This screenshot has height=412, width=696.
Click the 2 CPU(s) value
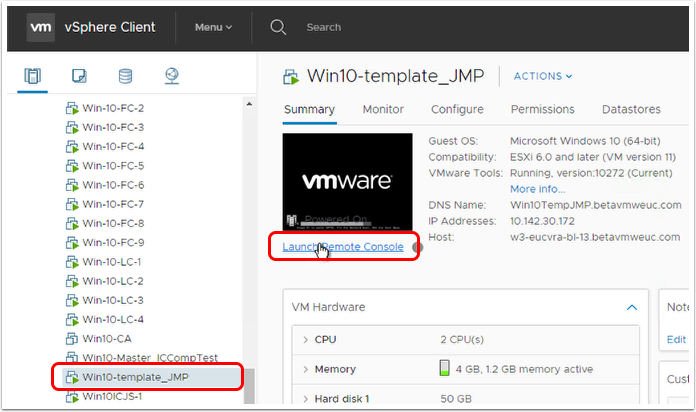click(x=462, y=340)
